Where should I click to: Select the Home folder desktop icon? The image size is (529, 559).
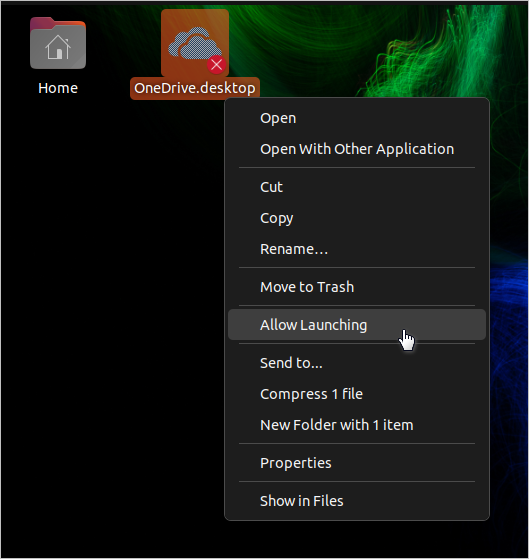pyautogui.click(x=58, y=43)
